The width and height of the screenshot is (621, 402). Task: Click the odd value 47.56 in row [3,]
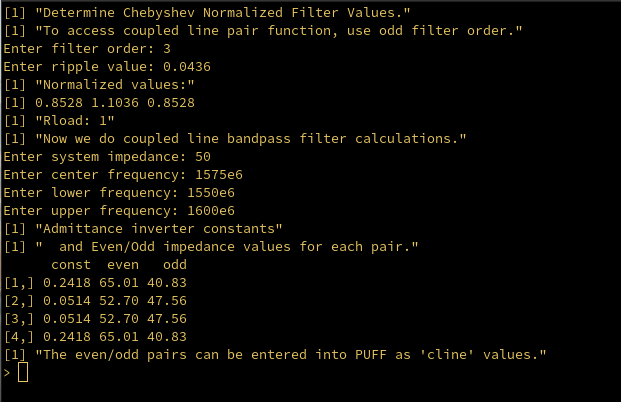pyautogui.click(x=165, y=318)
